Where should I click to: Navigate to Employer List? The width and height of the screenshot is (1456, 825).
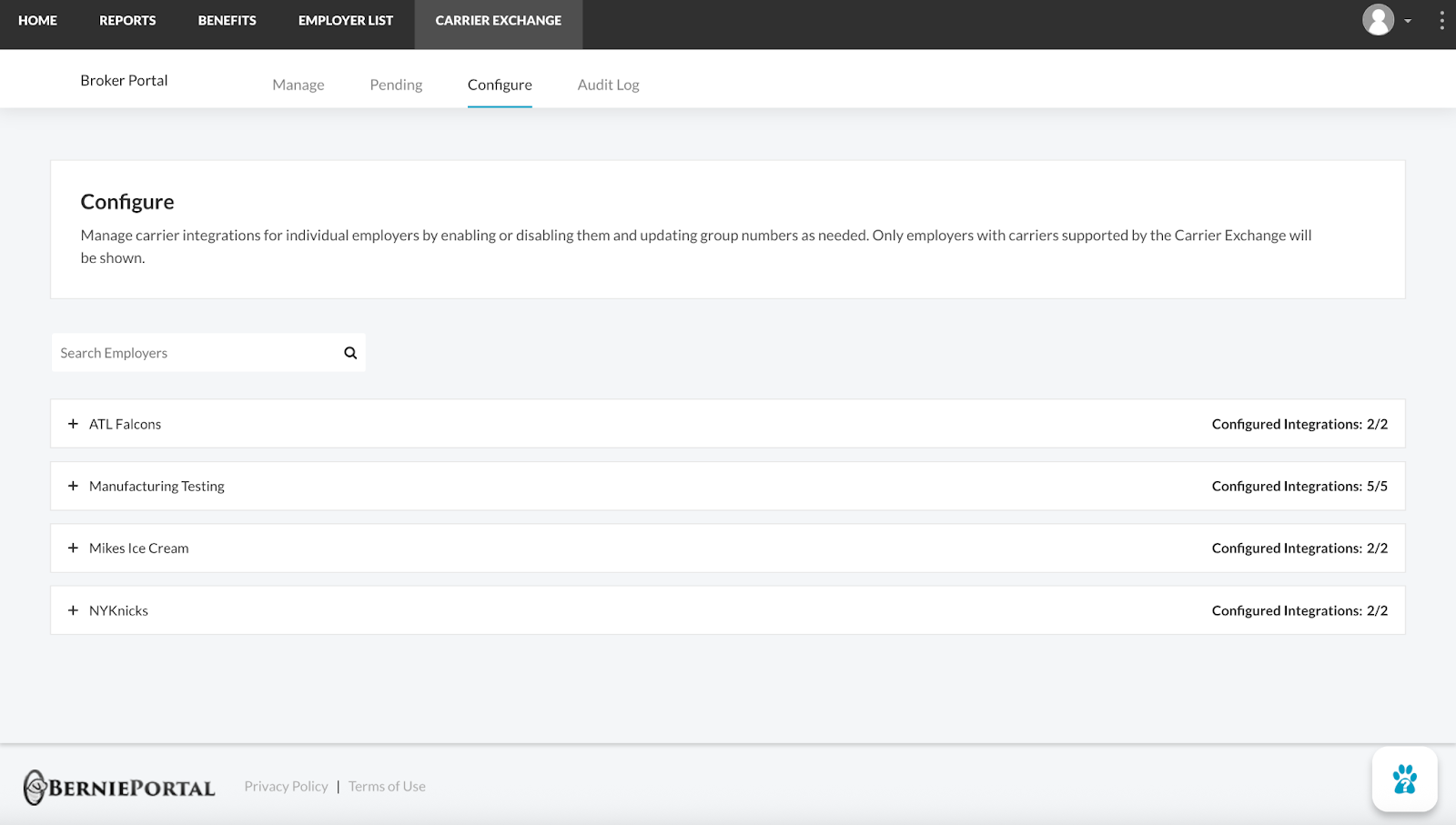point(346,20)
